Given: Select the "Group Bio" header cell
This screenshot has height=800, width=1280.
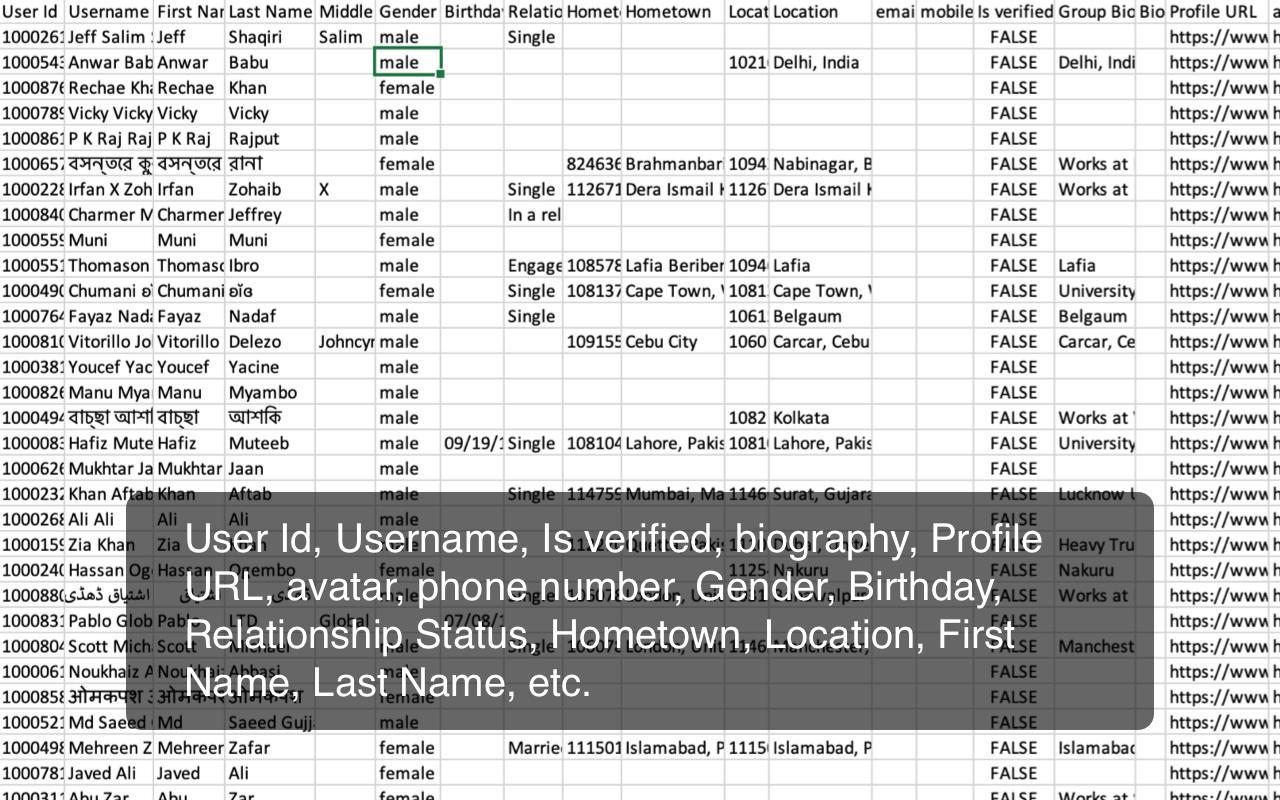Looking at the screenshot, I should point(1096,12).
